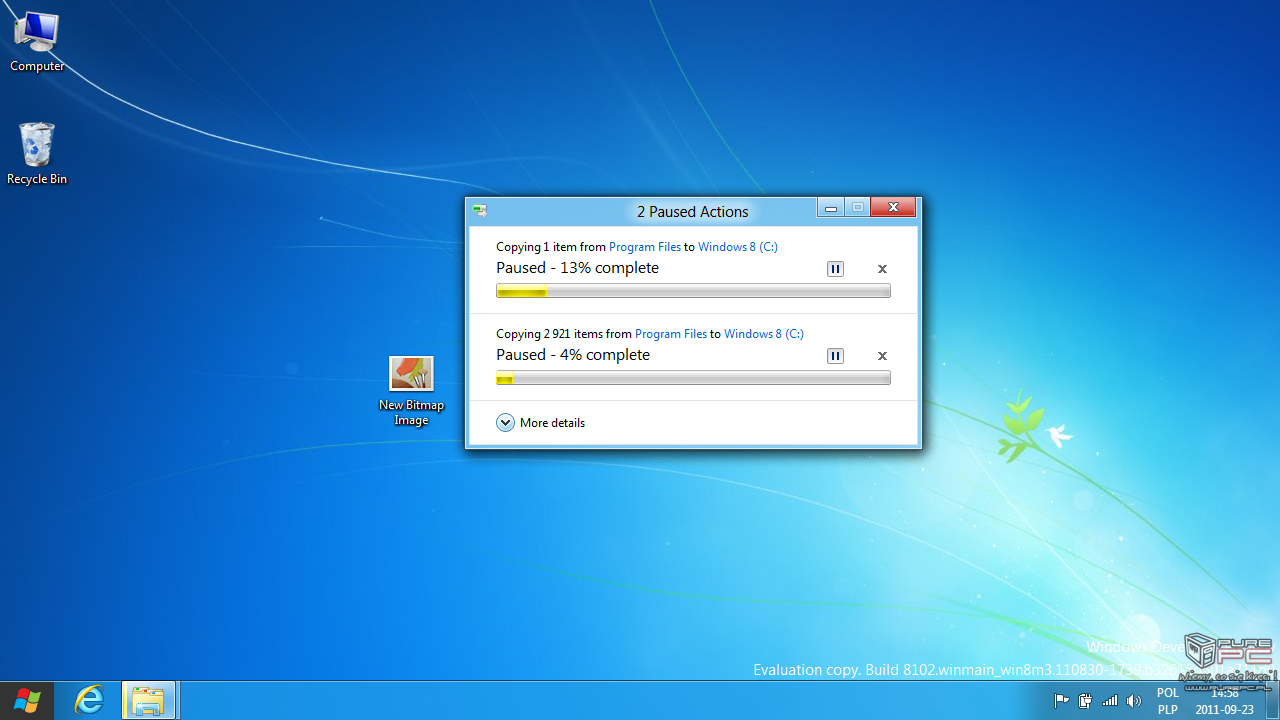Screen dimensions: 1280x720
Task: Open Windows 8 (C:) link in first copy row
Action: coord(738,247)
